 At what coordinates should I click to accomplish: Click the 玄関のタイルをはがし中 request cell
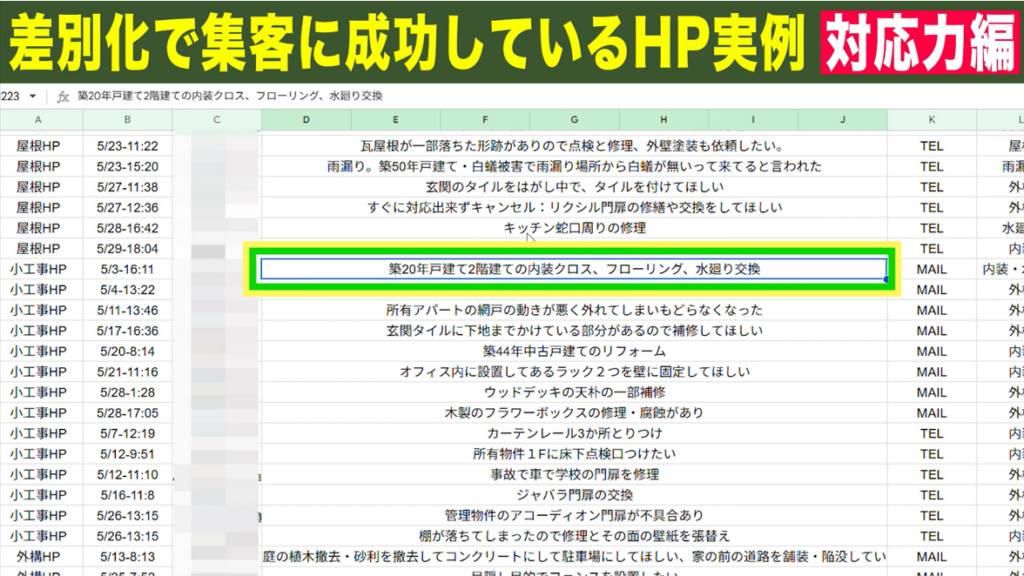tap(574, 187)
